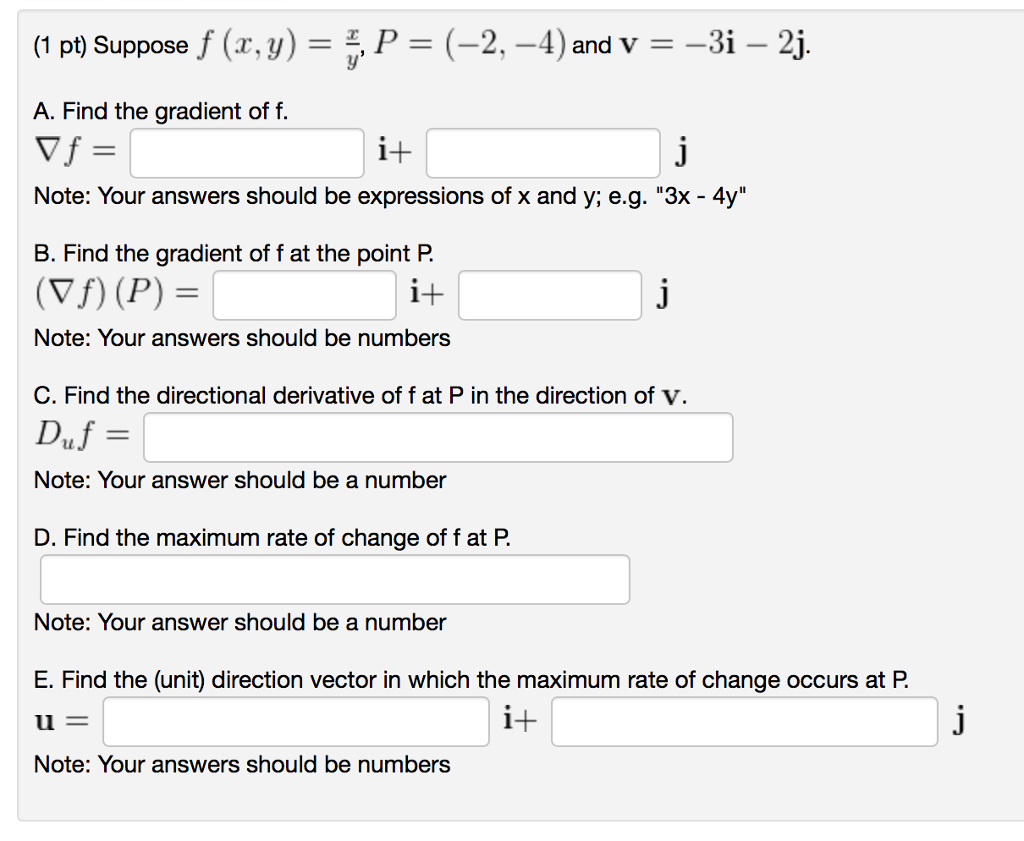Click the j-component input for the gradient ∇f
The image size is (1024, 841).
(x=543, y=152)
